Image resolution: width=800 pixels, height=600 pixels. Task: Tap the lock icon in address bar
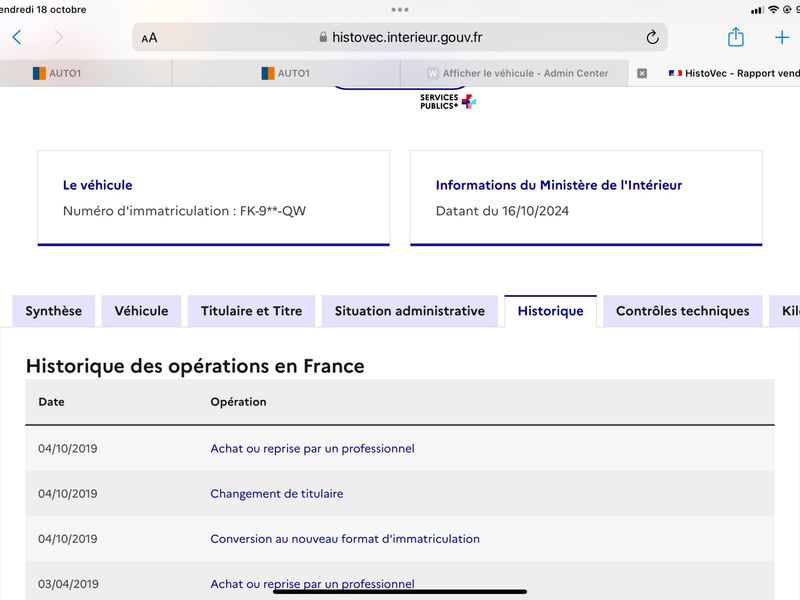click(x=323, y=37)
